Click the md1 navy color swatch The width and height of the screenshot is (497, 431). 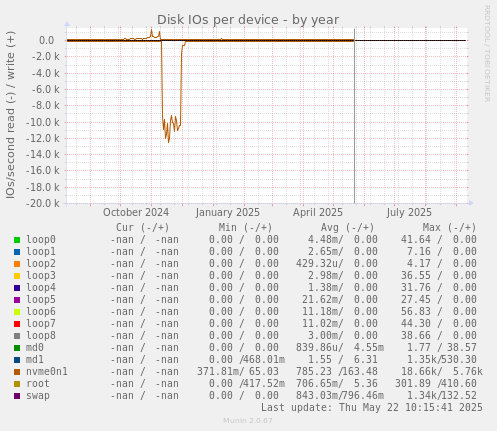click(17, 360)
